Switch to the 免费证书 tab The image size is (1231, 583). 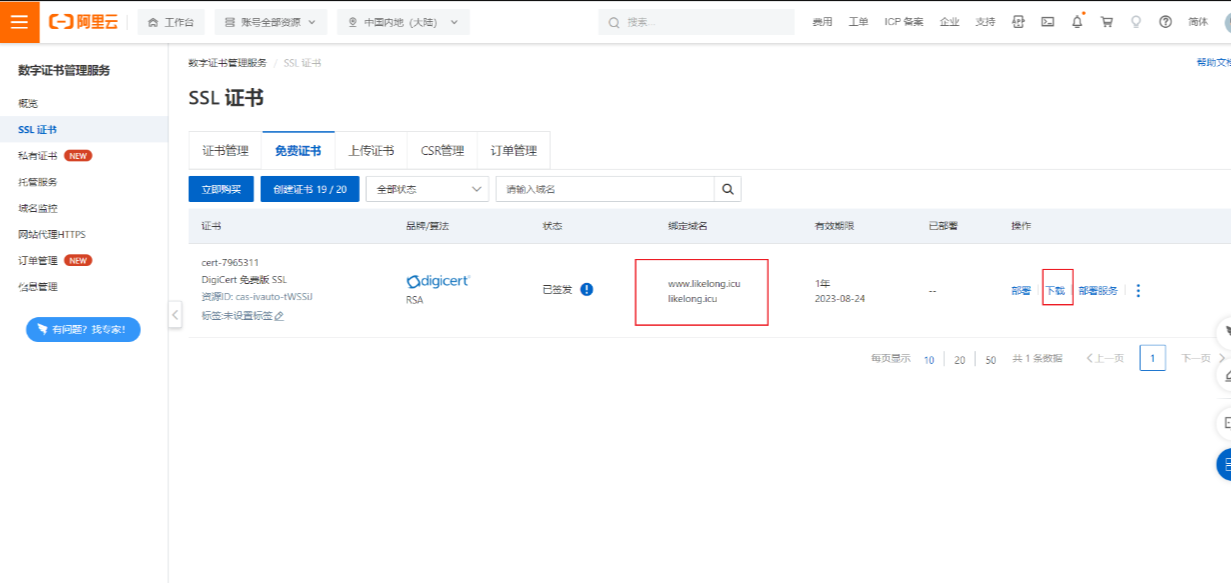click(298, 151)
